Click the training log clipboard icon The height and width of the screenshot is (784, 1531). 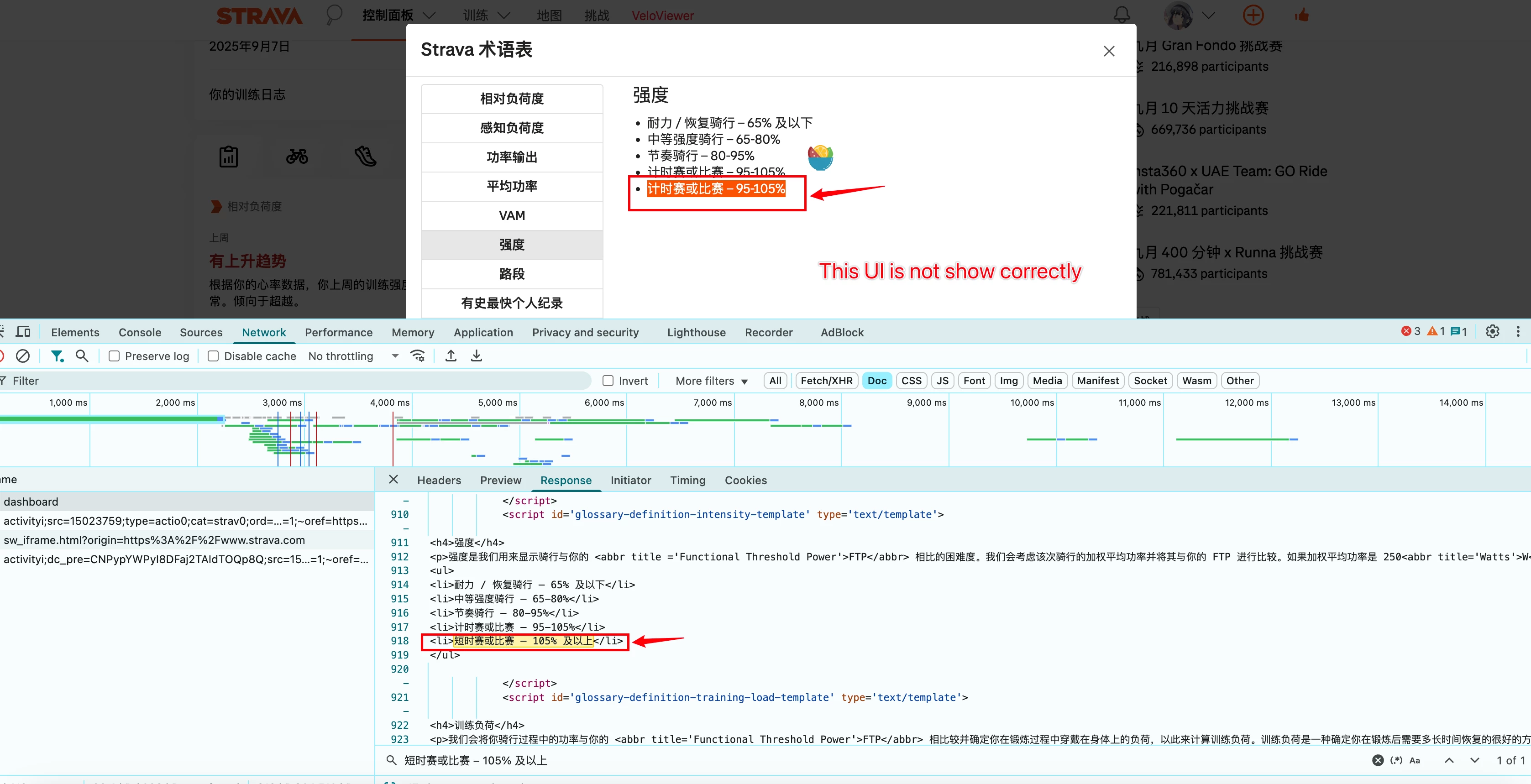coord(229,157)
